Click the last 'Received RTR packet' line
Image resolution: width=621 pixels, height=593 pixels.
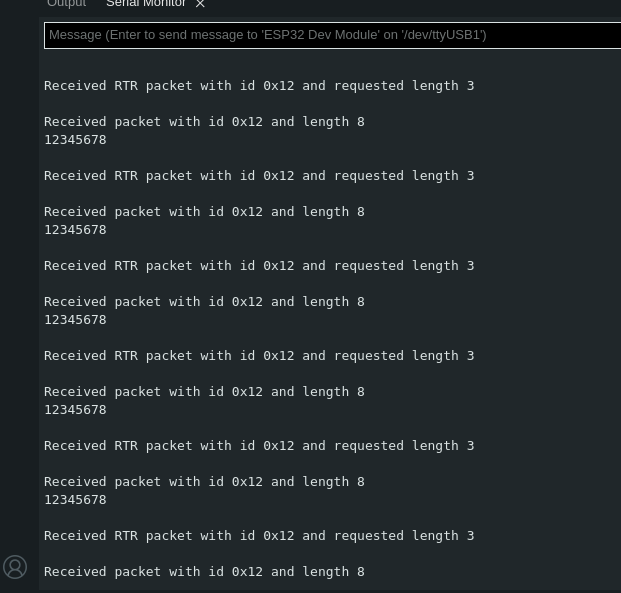click(x=259, y=536)
